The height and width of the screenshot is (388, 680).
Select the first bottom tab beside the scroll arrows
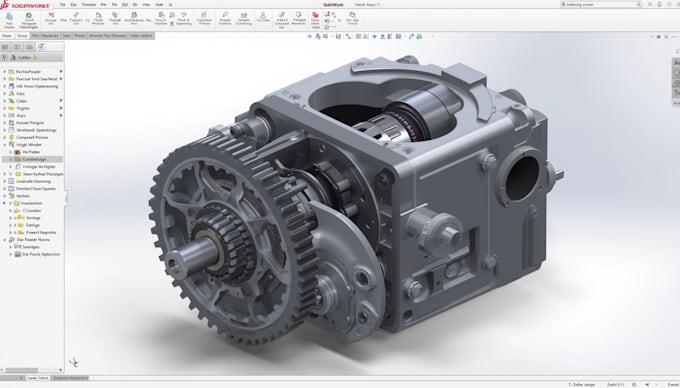coord(38,378)
